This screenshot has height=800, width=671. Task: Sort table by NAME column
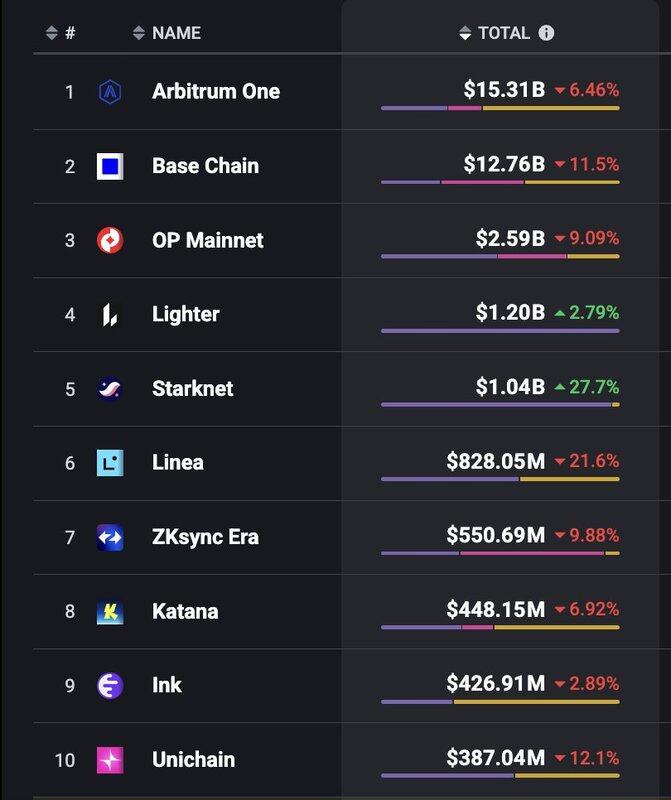coord(167,33)
